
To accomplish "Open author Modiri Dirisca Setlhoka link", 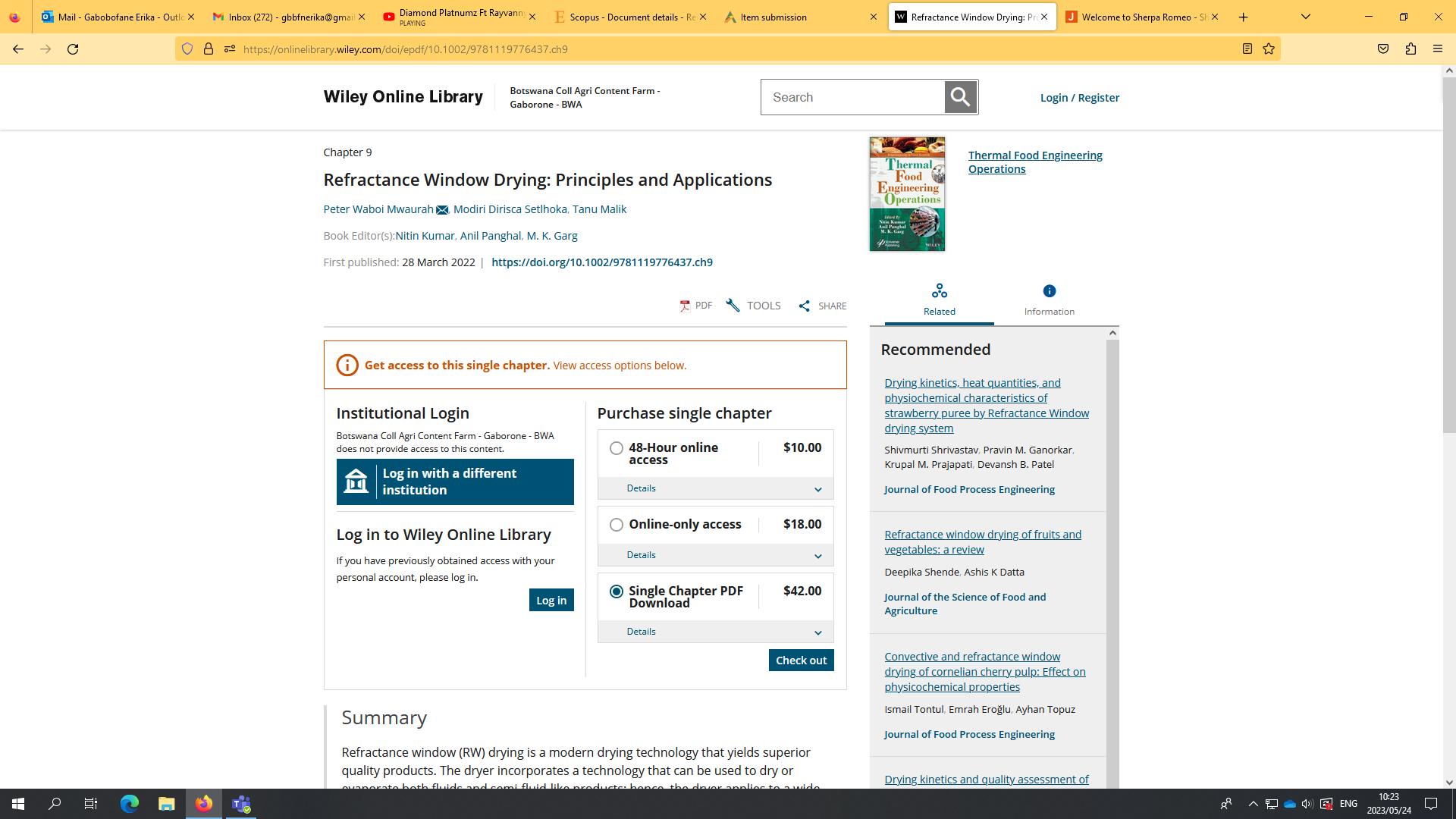I will (x=510, y=209).
